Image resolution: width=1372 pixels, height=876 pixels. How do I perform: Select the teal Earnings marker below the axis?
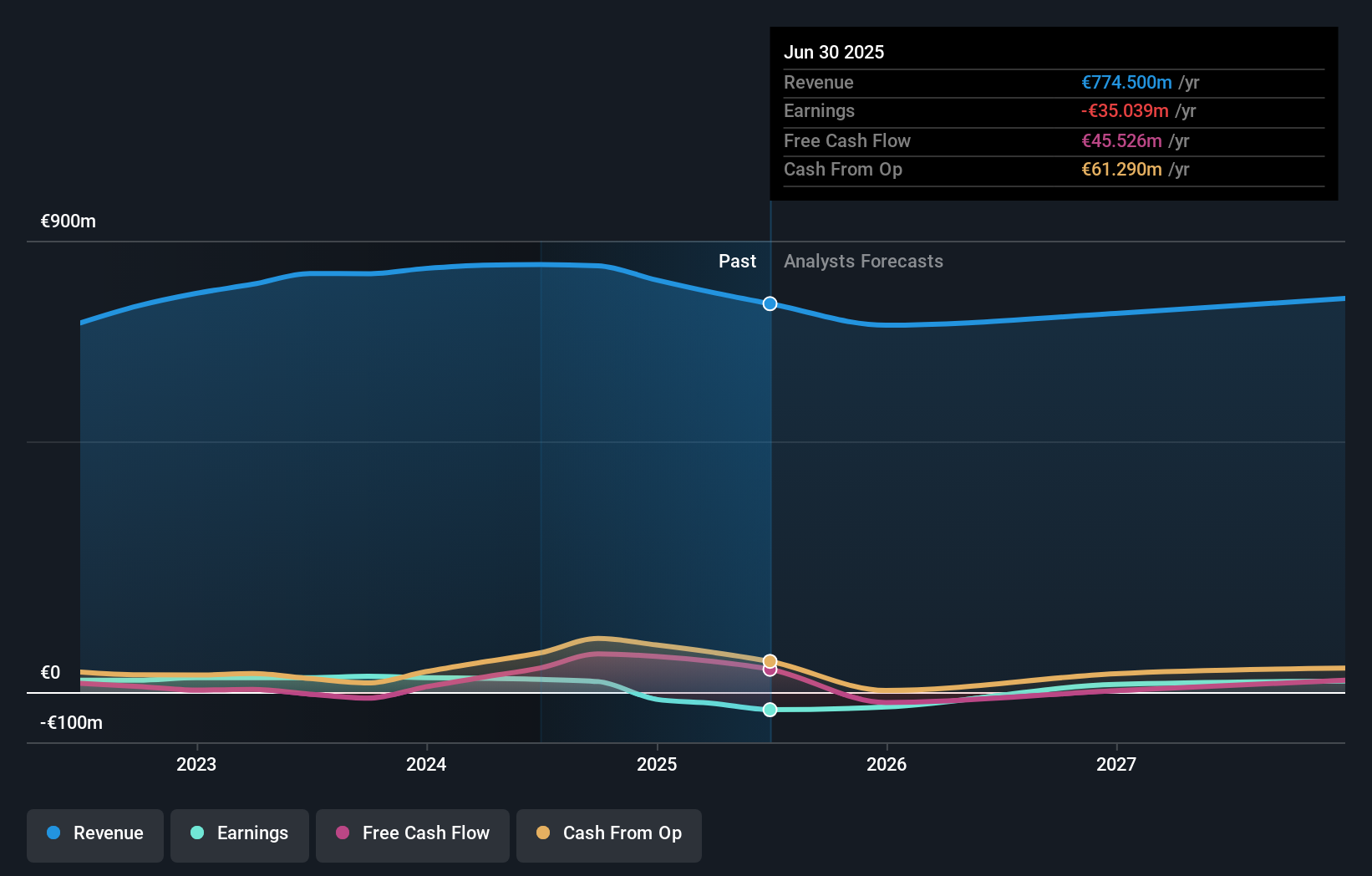769,710
